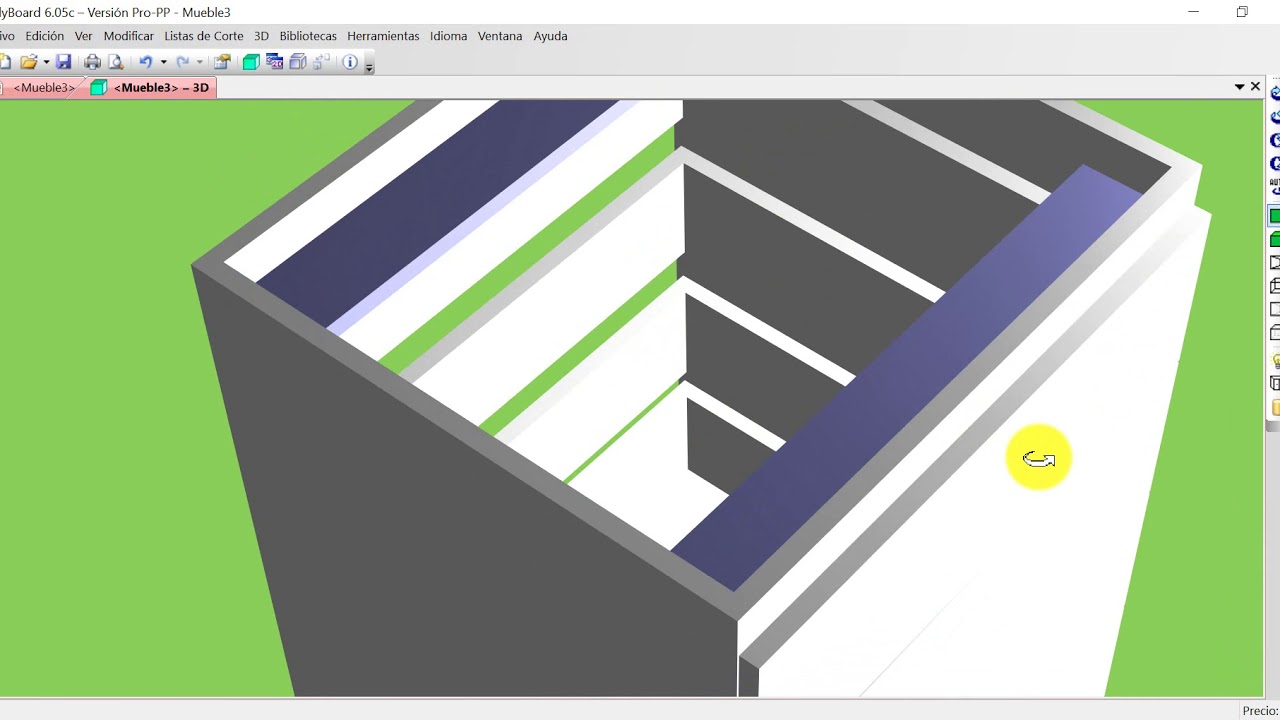Screen dimensions: 1280x720
Task: Open the Ver menu
Action: pyautogui.click(x=84, y=36)
